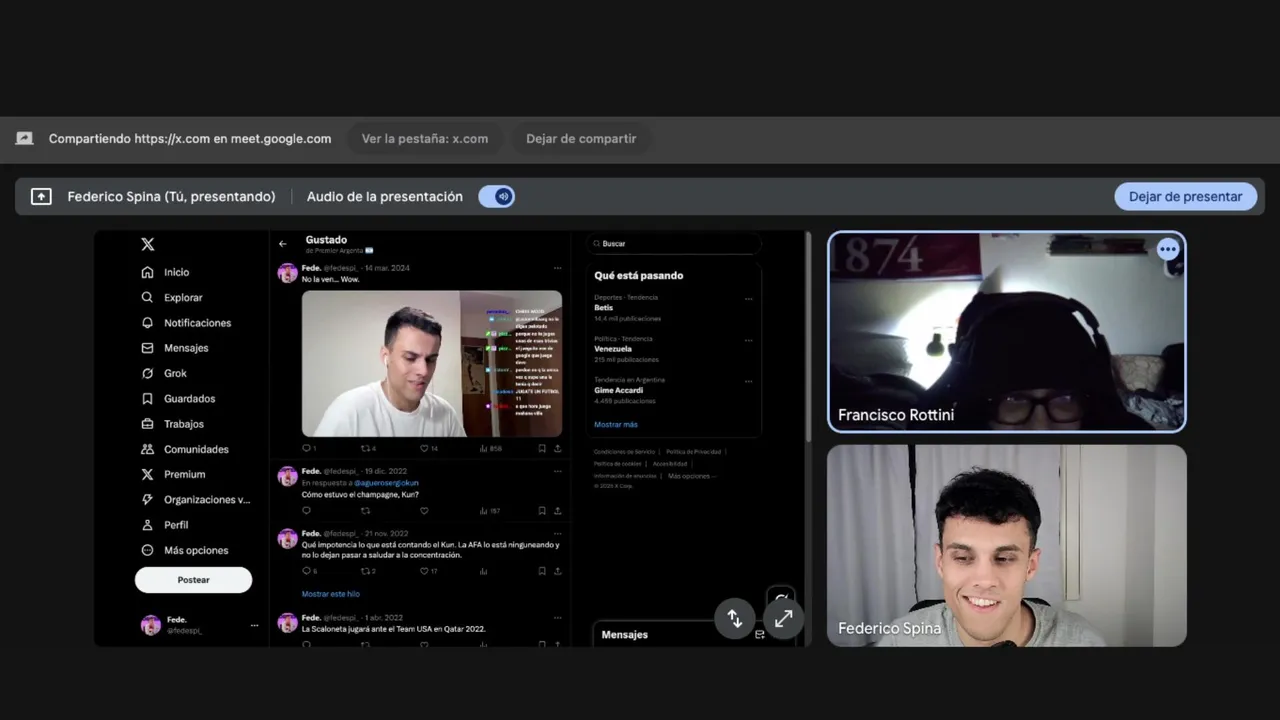This screenshot has height=720, width=1280.
Task: Click Perfil label in X menu
Action: pos(176,525)
